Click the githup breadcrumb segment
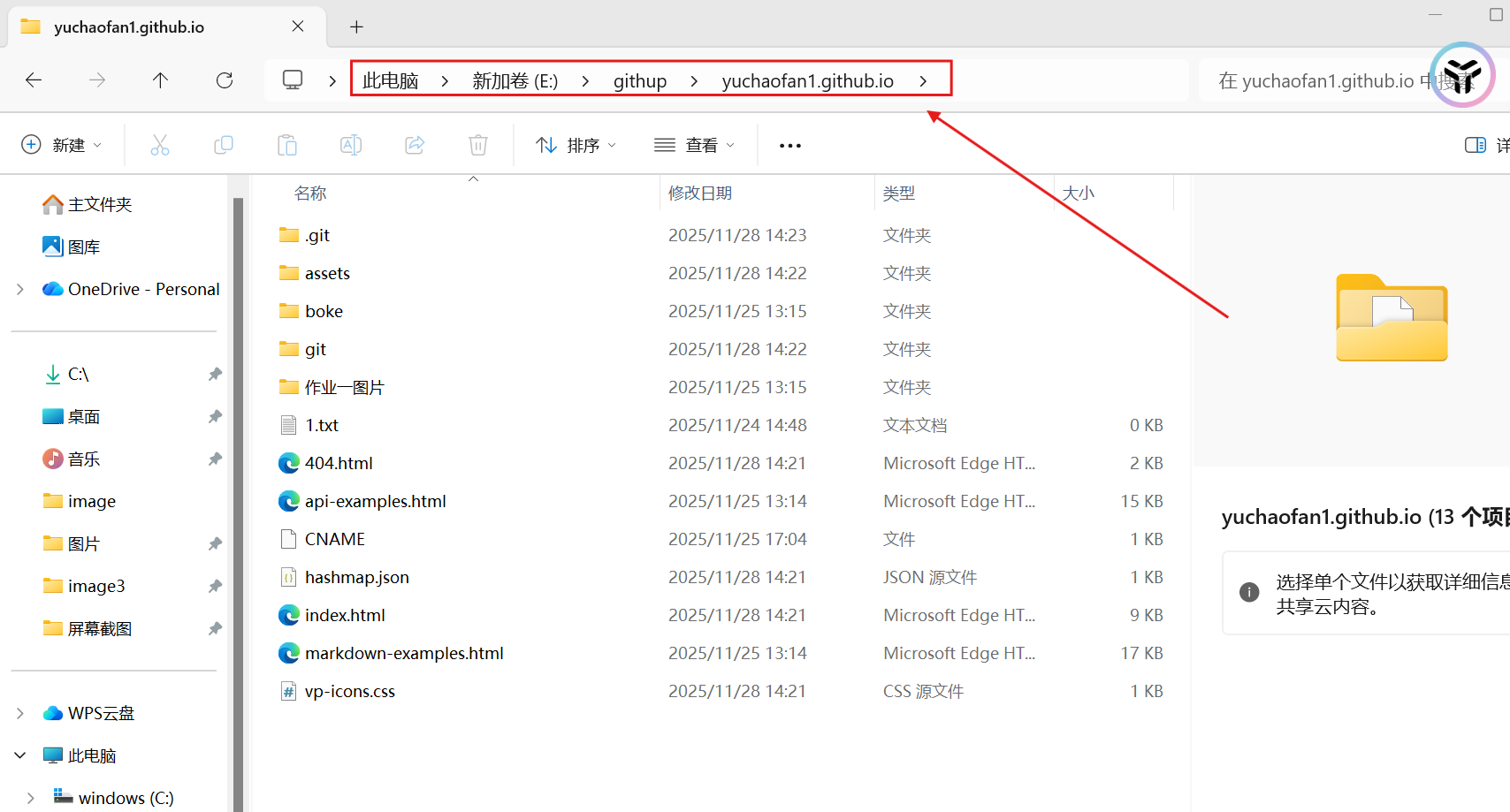This screenshot has height=812, width=1510. [640, 81]
